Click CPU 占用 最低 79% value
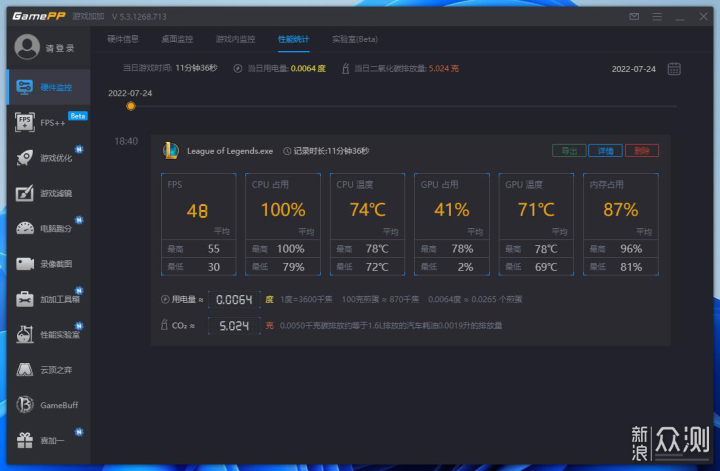Screen dimensions: 720x471 click(293, 267)
